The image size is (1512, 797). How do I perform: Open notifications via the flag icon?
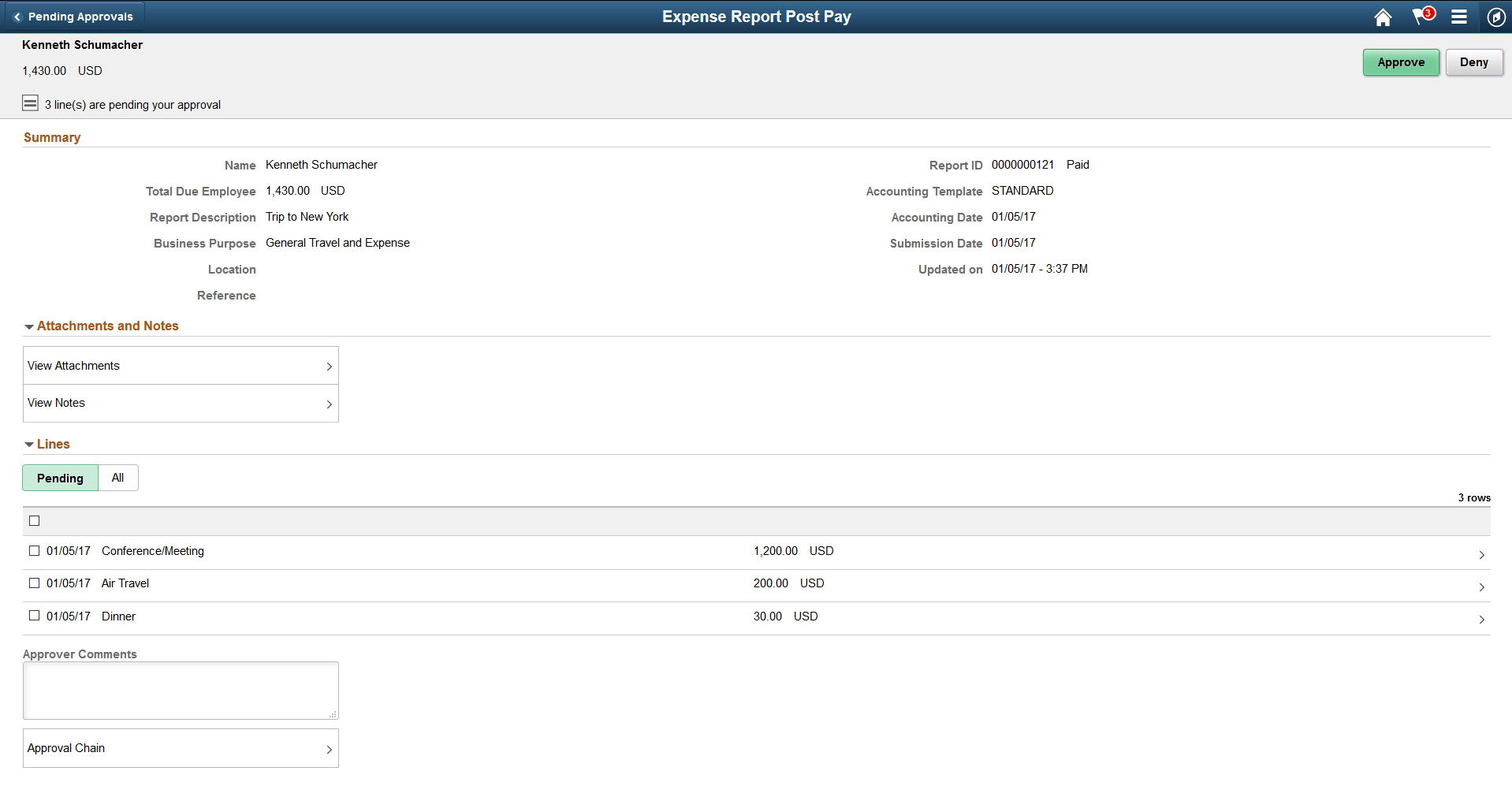1421,17
